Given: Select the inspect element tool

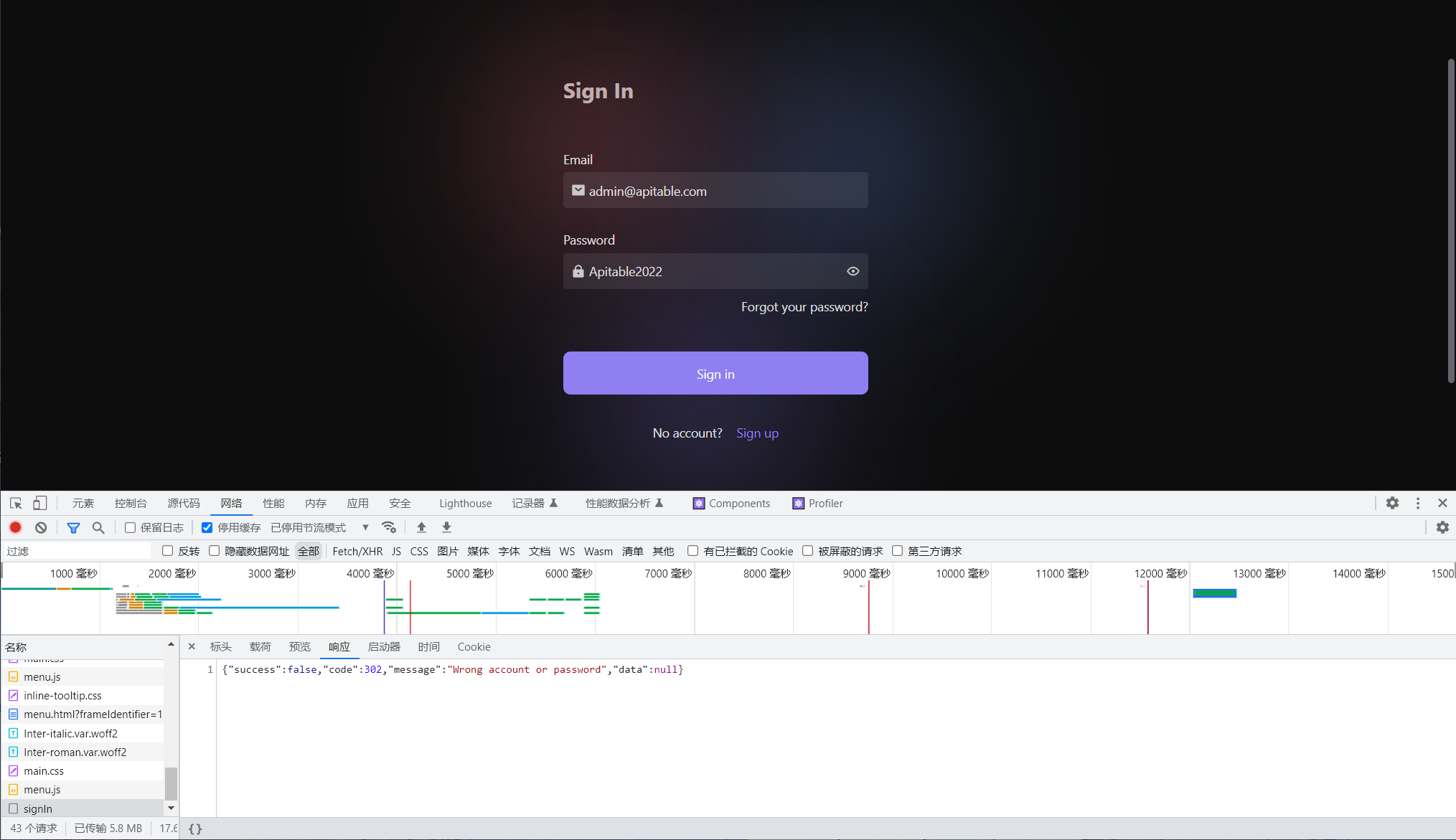Looking at the screenshot, I should point(15,503).
